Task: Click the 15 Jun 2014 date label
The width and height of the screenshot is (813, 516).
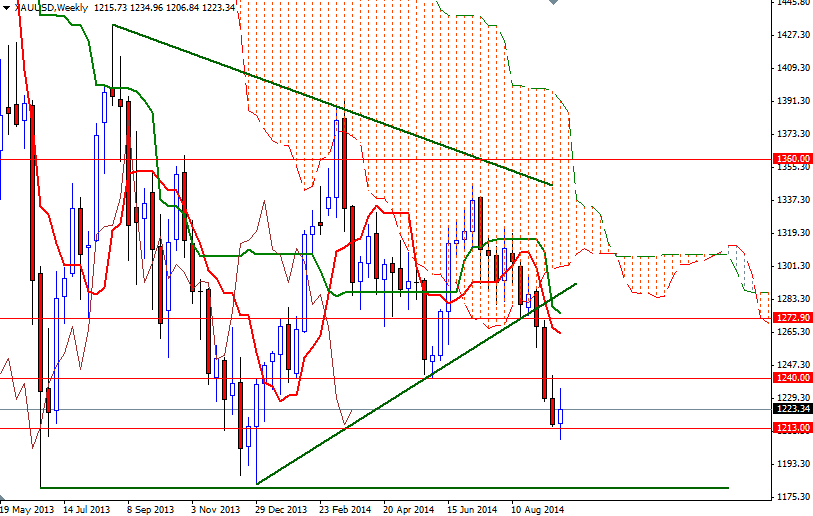Action: (472, 510)
